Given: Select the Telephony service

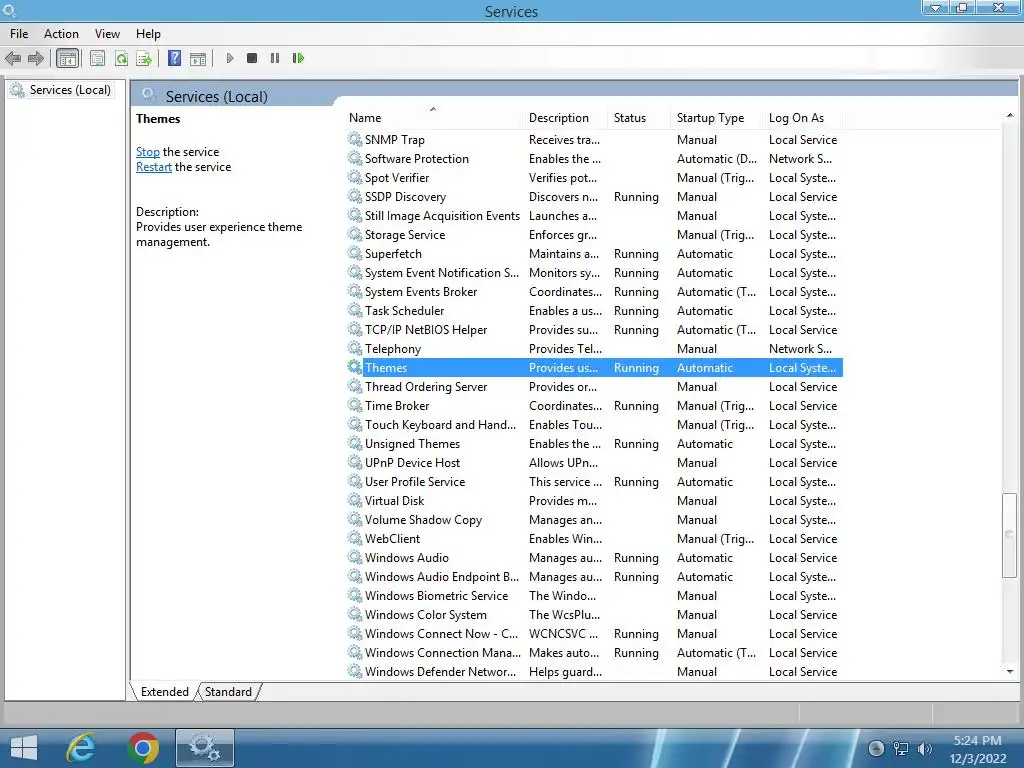Looking at the screenshot, I should coord(594,349).
